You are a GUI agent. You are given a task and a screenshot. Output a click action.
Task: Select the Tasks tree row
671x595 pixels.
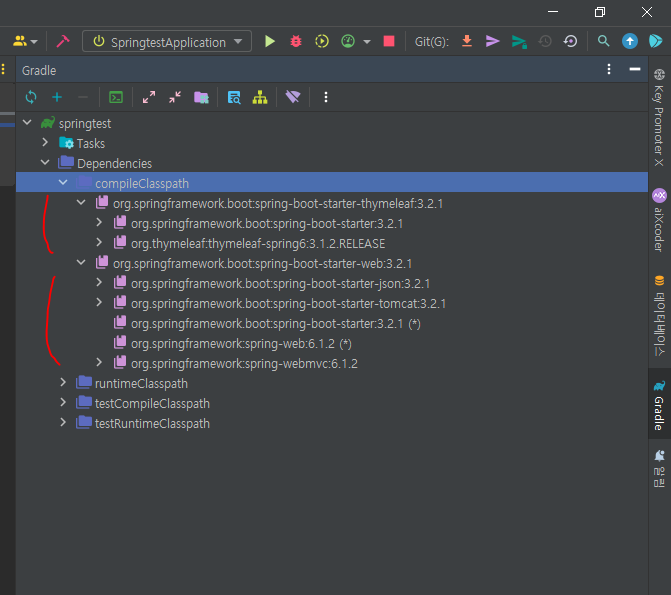pos(332,143)
